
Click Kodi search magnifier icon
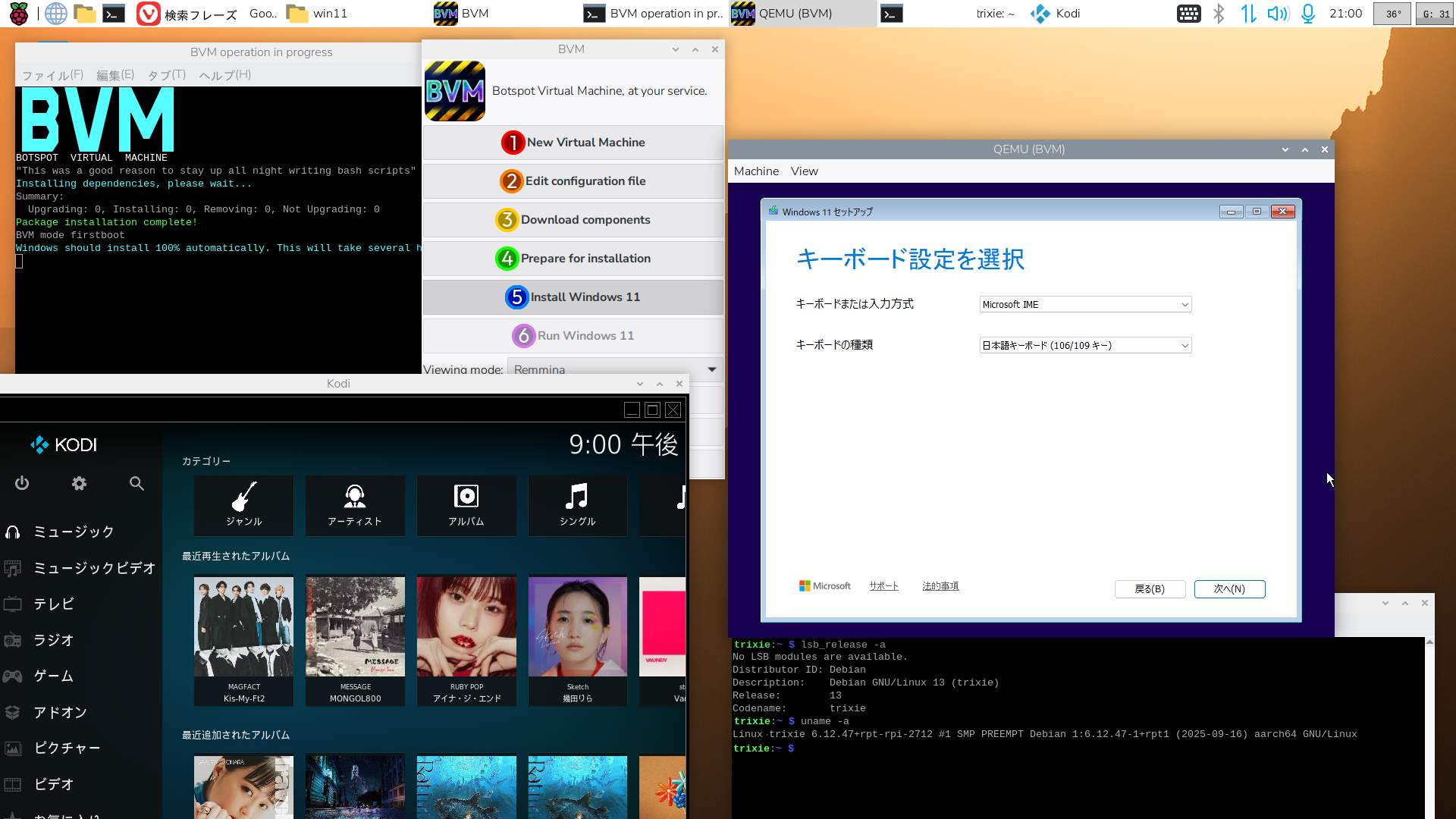[136, 483]
